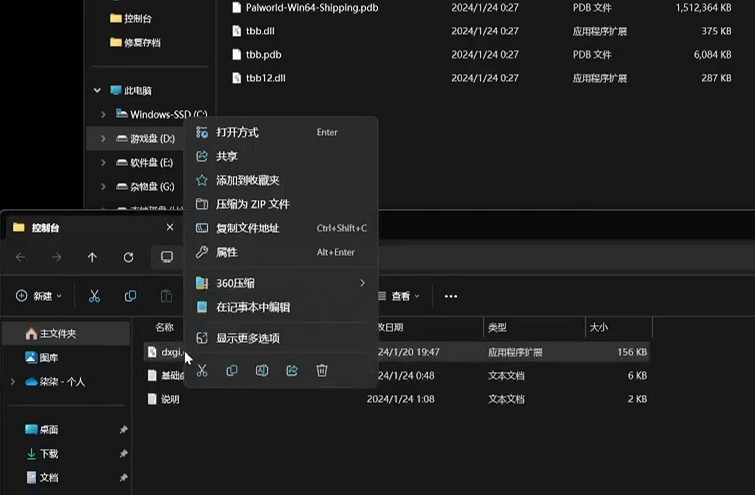
Task: Click the 6 KB size cell
Action: click(637, 376)
